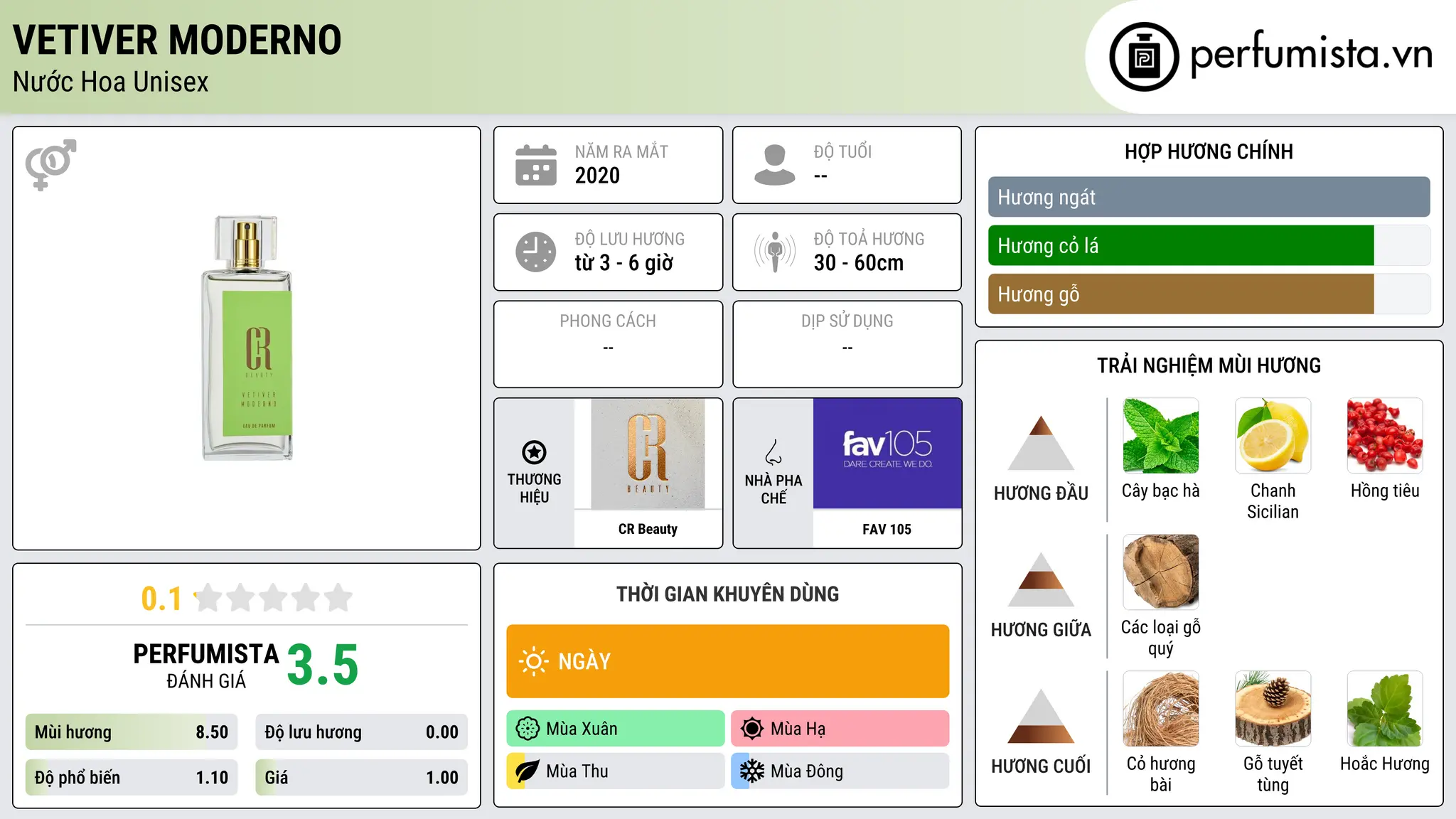Select the Hoắc Hương patchouli image
This screenshot has height=819, width=1456.
pyautogui.click(x=1385, y=709)
